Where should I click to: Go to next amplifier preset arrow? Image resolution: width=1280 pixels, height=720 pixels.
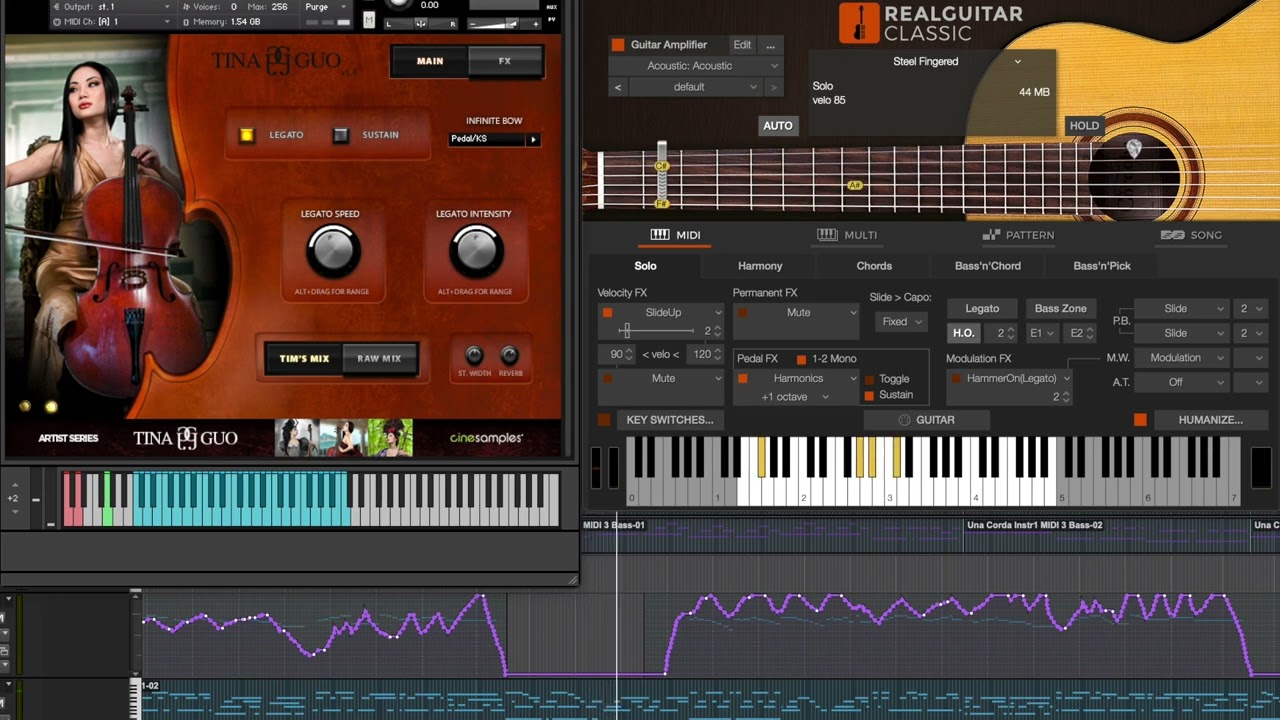pos(773,87)
